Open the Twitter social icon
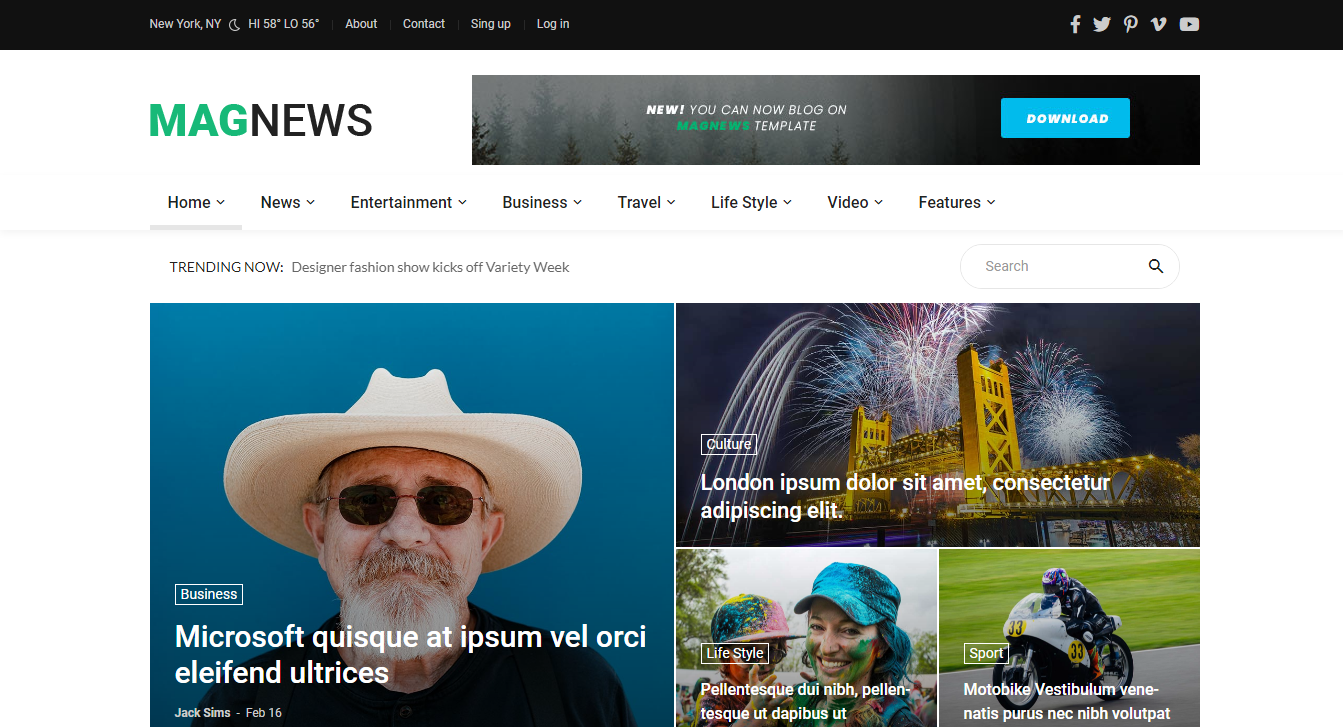The width and height of the screenshot is (1343, 727). tap(1102, 24)
